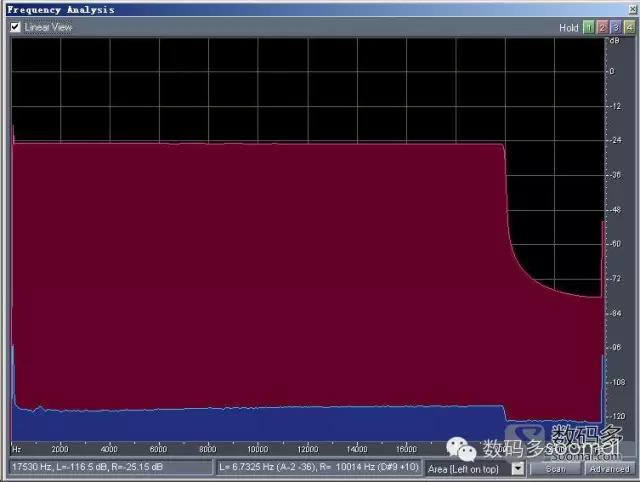The image size is (640, 482).
Task: Click the display style dropdown arrow
Action: (518, 469)
